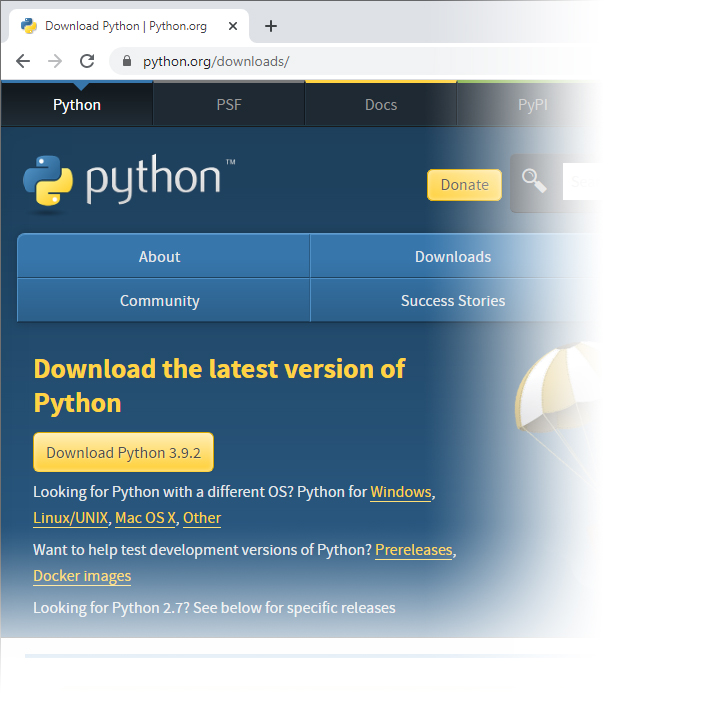Open the Docker images link
The image size is (707, 707).
pos(82,576)
